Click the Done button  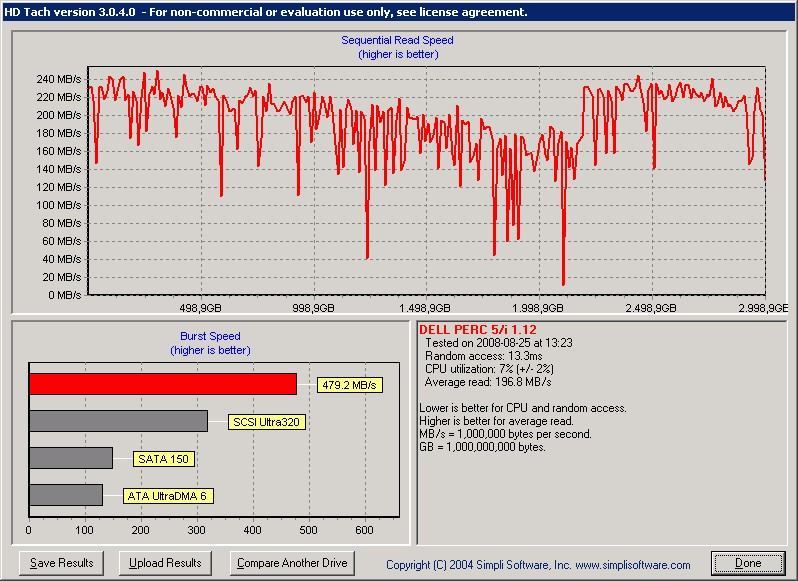(x=748, y=563)
